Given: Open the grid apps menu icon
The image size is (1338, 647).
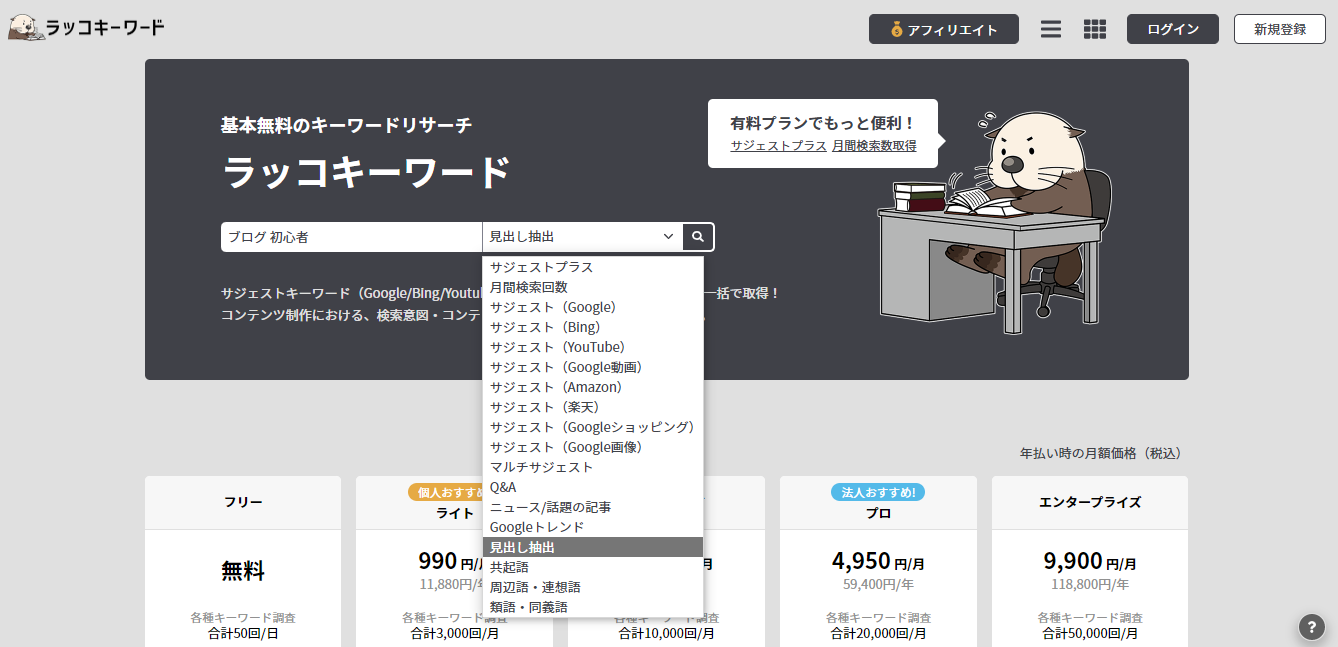Looking at the screenshot, I should pyautogui.click(x=1095, y=29).
